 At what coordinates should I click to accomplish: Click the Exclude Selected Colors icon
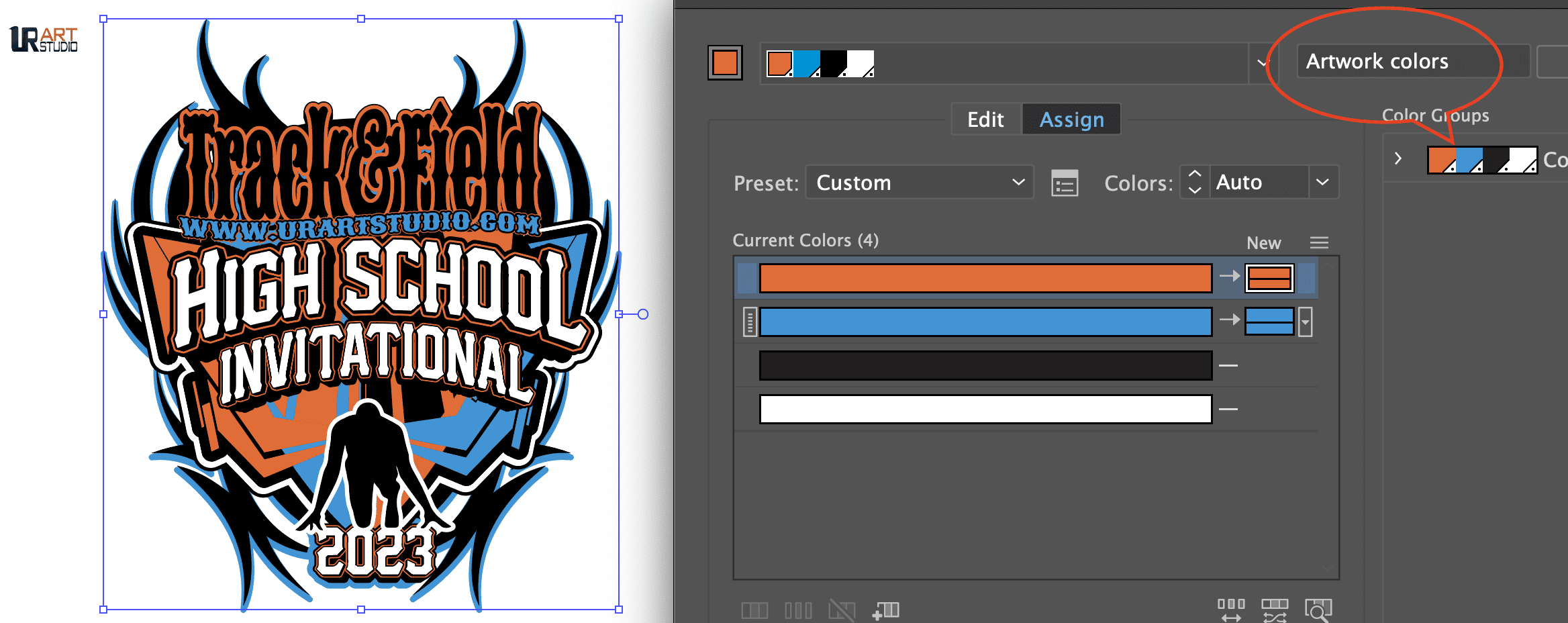pos(841,610)
